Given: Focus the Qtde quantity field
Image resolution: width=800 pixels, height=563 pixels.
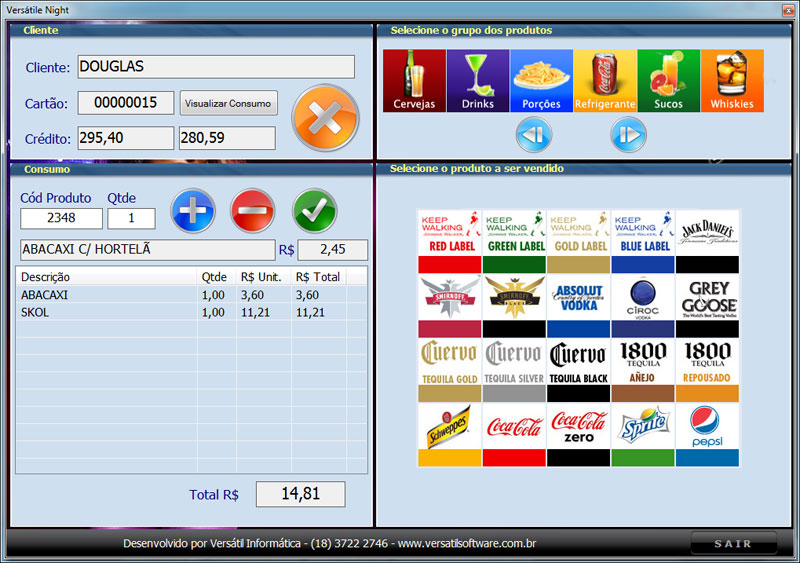Looking at the screenshot, I should point(131,218).
